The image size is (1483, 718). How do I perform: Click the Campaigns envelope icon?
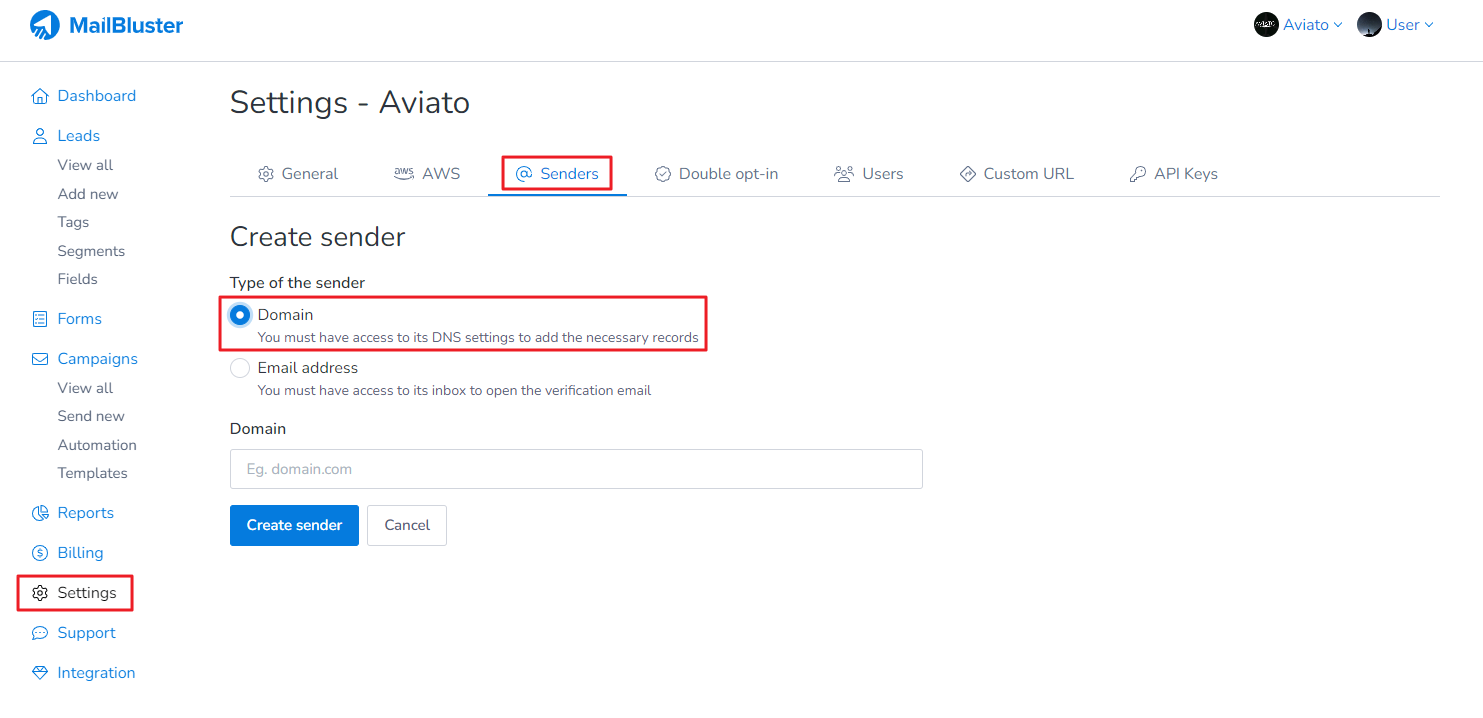pyautogui.click(x=40, y=359)
